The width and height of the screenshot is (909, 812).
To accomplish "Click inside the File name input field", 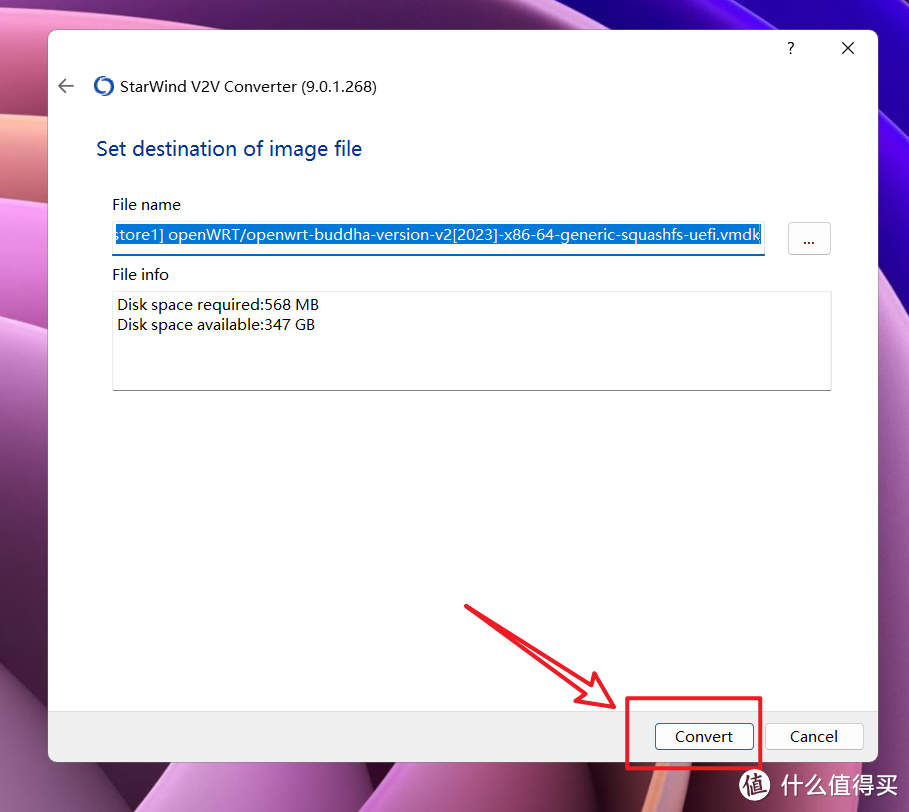I will coord(438,237).
